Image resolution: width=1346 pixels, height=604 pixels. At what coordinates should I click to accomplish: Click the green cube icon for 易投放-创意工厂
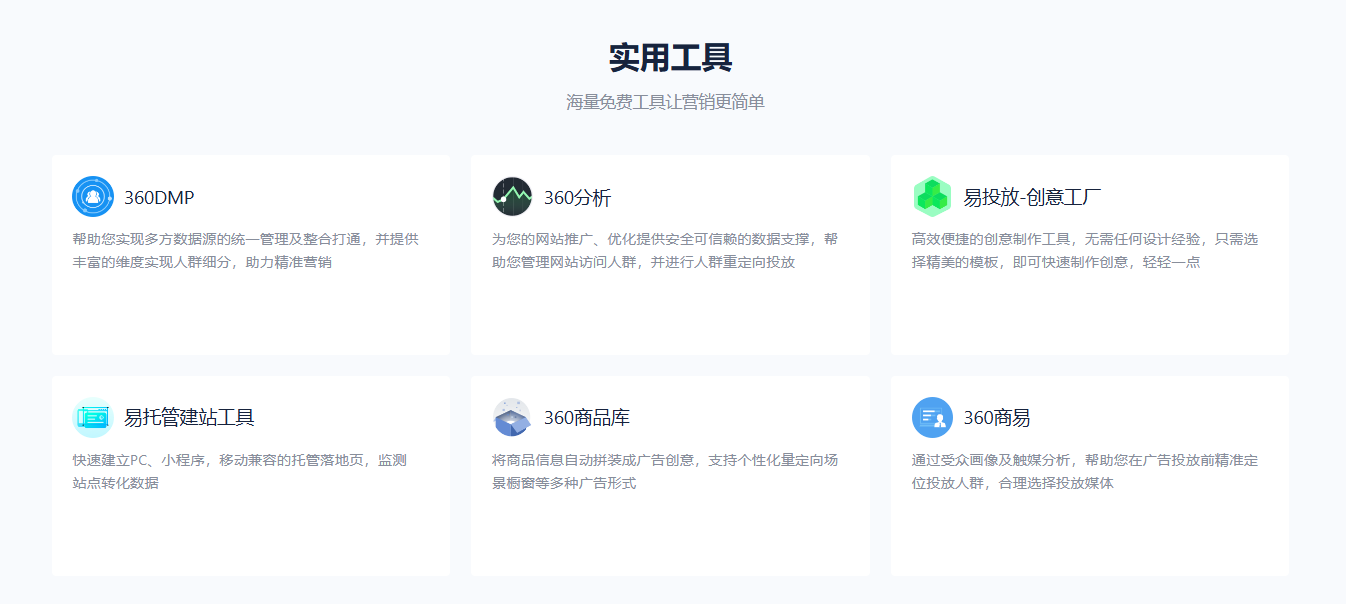[933, 197]
